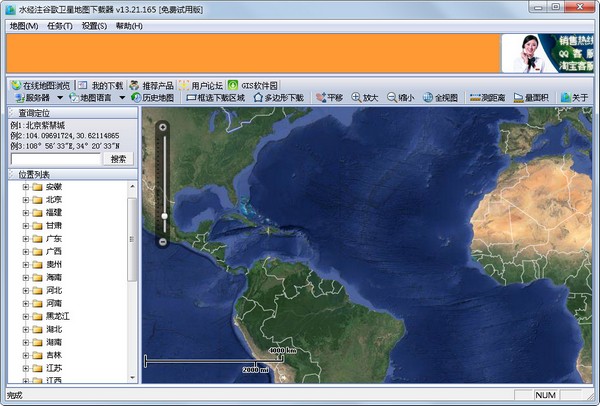This screenshot has height=406, width=600.
Task: Open the 地图语言 map language dropdown
Action: [x=98, y=98]
